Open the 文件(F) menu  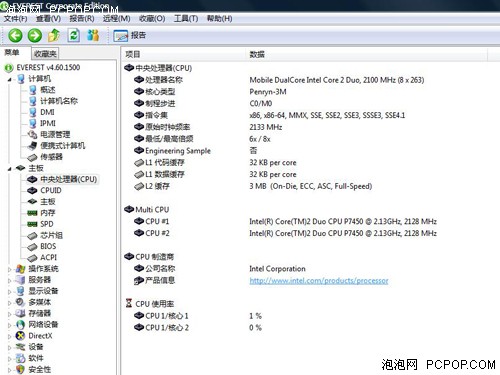click(15, 19)
